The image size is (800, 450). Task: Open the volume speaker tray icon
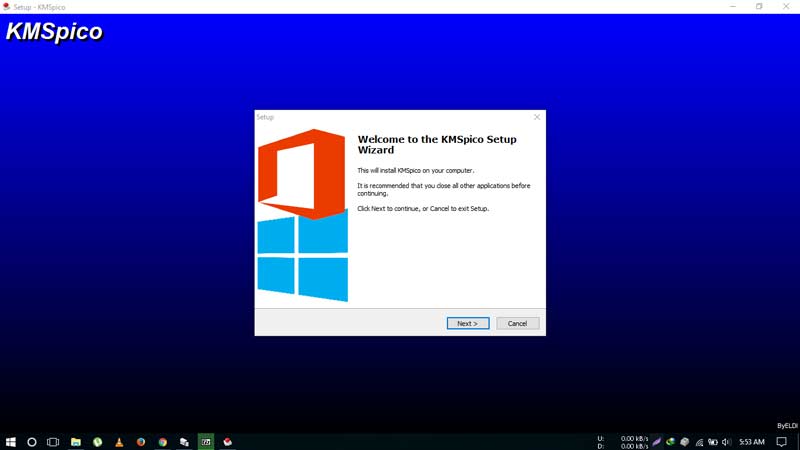tap(727, 442)
